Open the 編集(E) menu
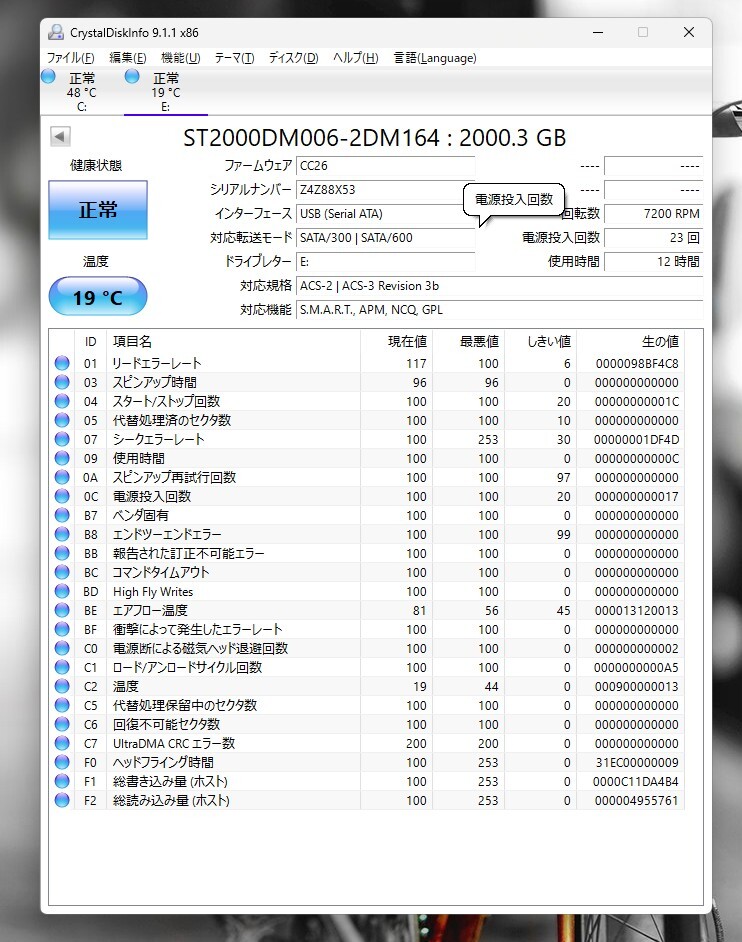Screen dimensions: 742x942 (127, 58)
